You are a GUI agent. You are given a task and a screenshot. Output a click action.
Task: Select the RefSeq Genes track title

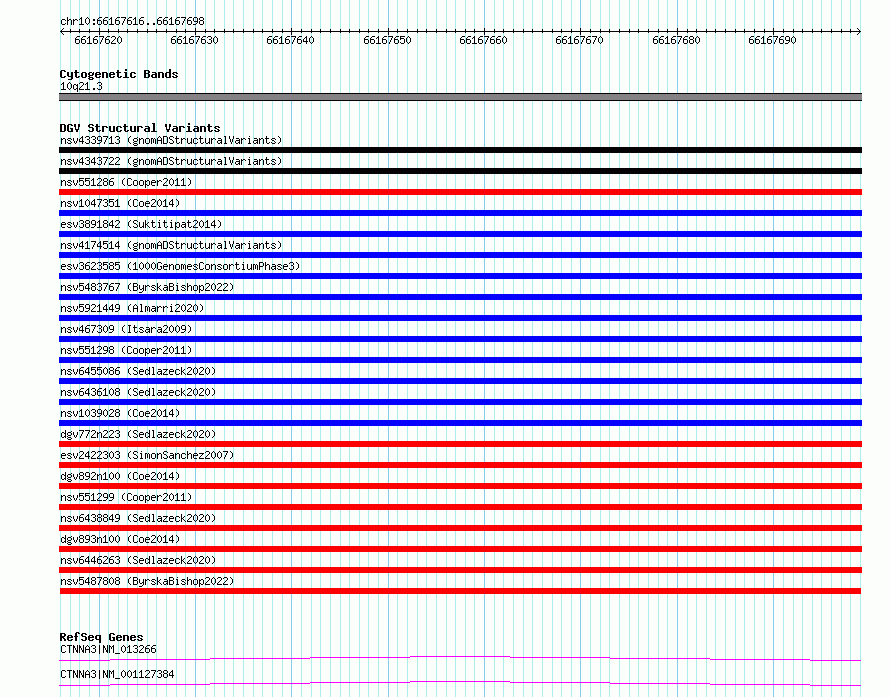click(x=102, y=637)
